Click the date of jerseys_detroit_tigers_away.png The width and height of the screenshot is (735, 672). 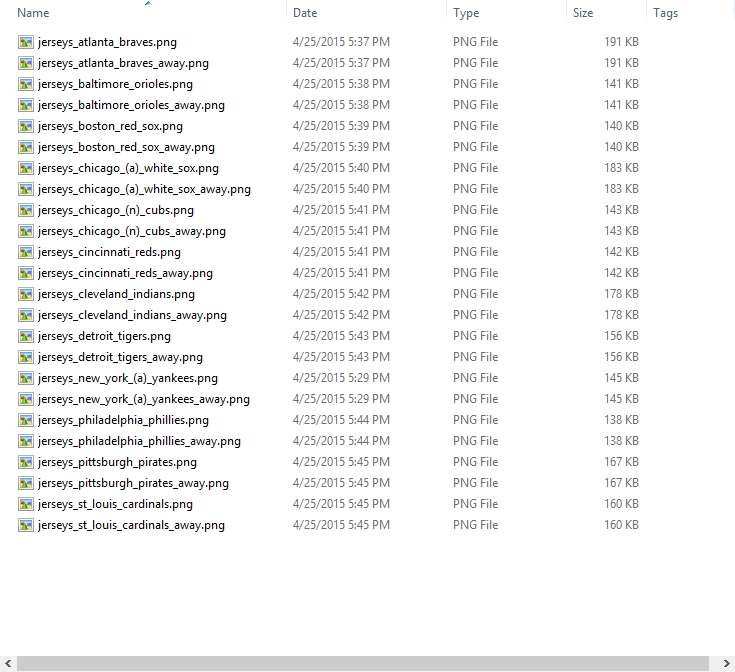[x=341, y=357]
